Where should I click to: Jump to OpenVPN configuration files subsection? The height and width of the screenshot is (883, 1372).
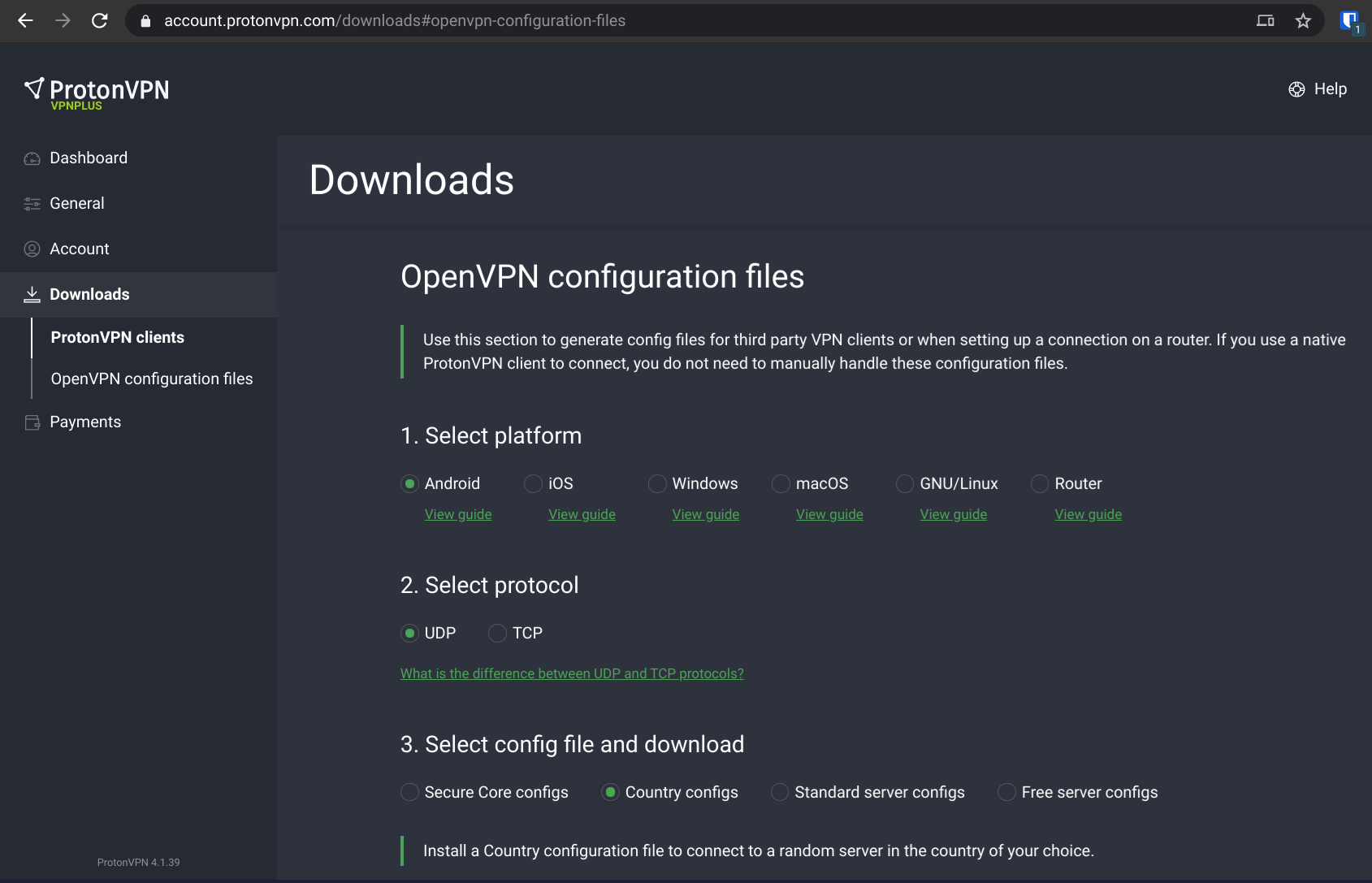point(152,379)
